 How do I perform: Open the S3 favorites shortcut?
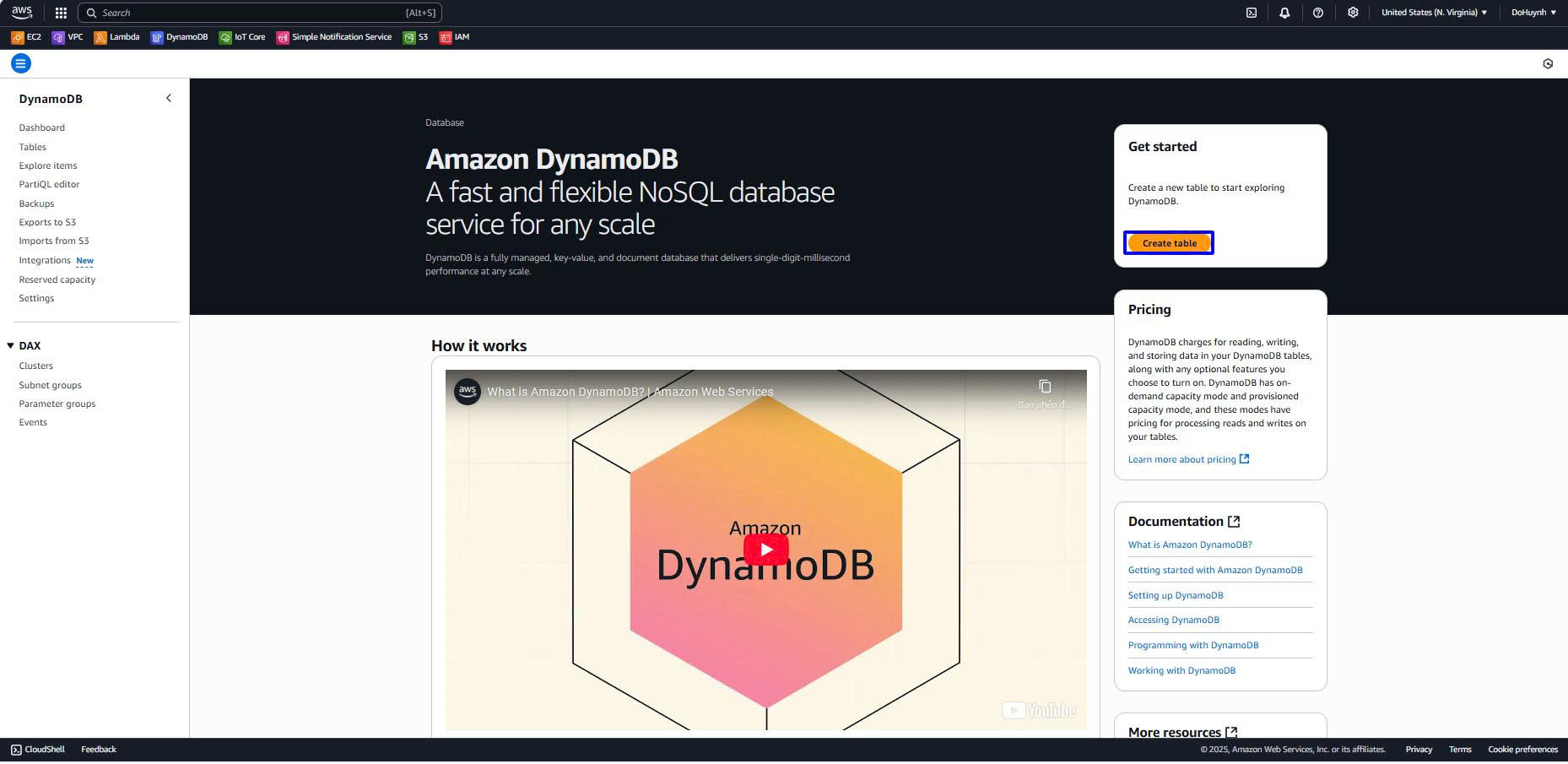(x=416, y=37)
